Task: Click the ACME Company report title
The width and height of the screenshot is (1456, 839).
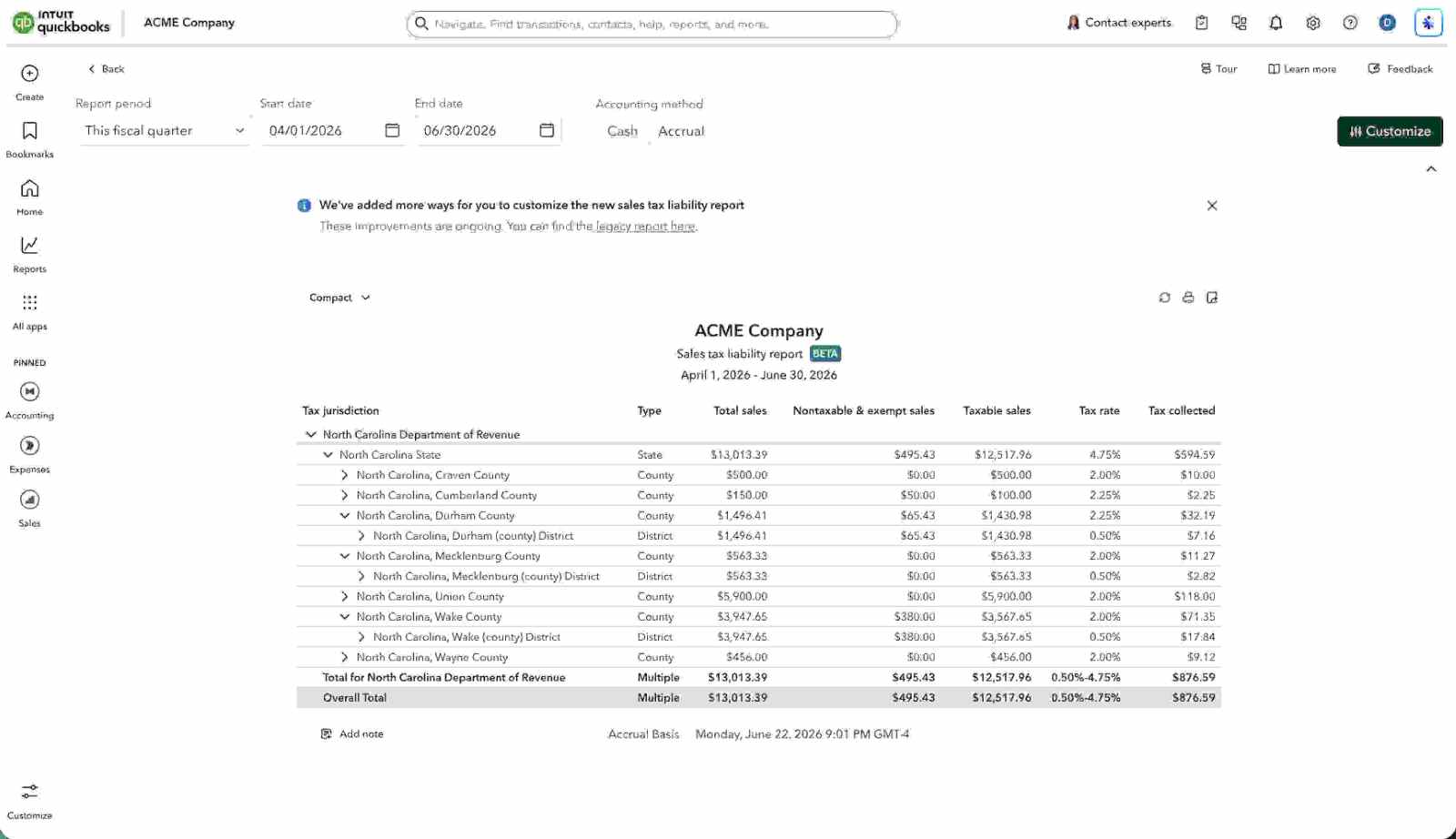Action: 759,331
